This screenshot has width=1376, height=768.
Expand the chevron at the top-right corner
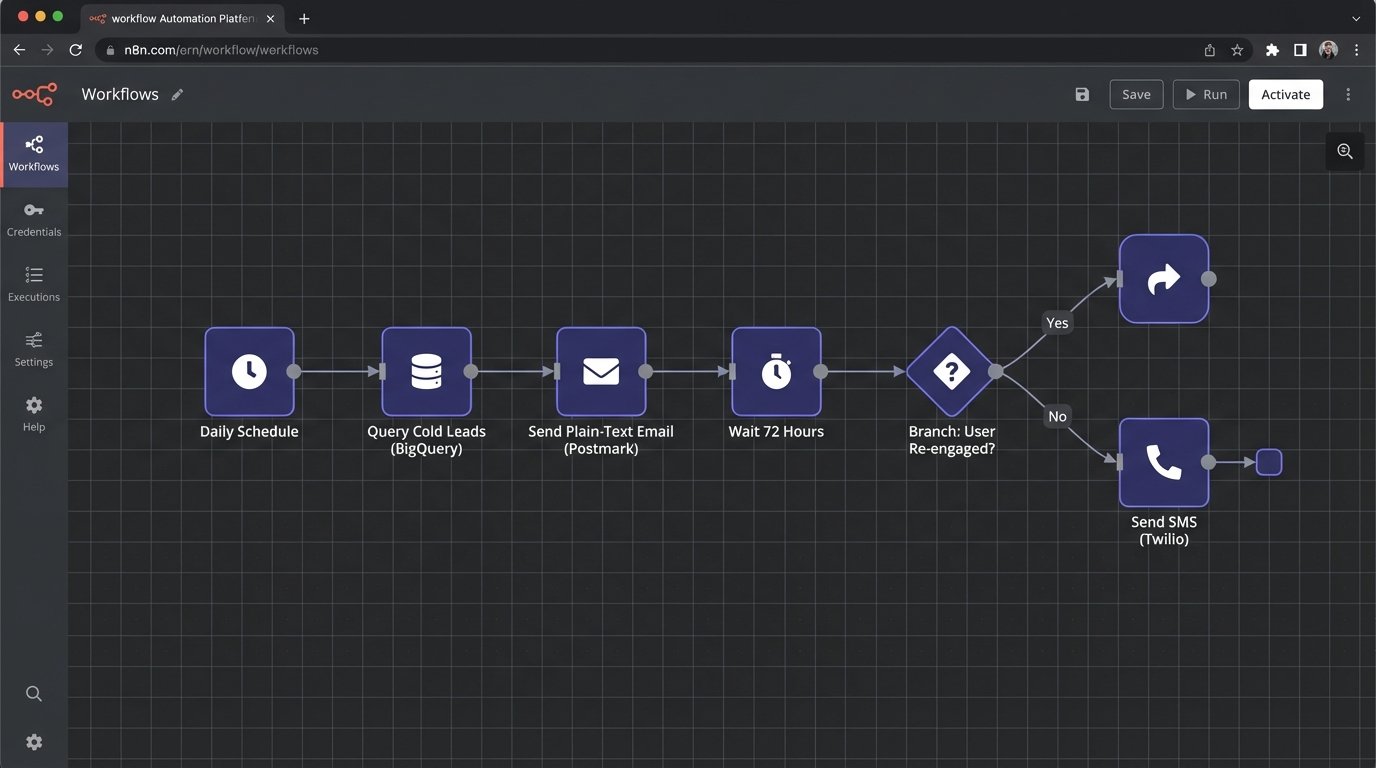[x=1355, y=18]
